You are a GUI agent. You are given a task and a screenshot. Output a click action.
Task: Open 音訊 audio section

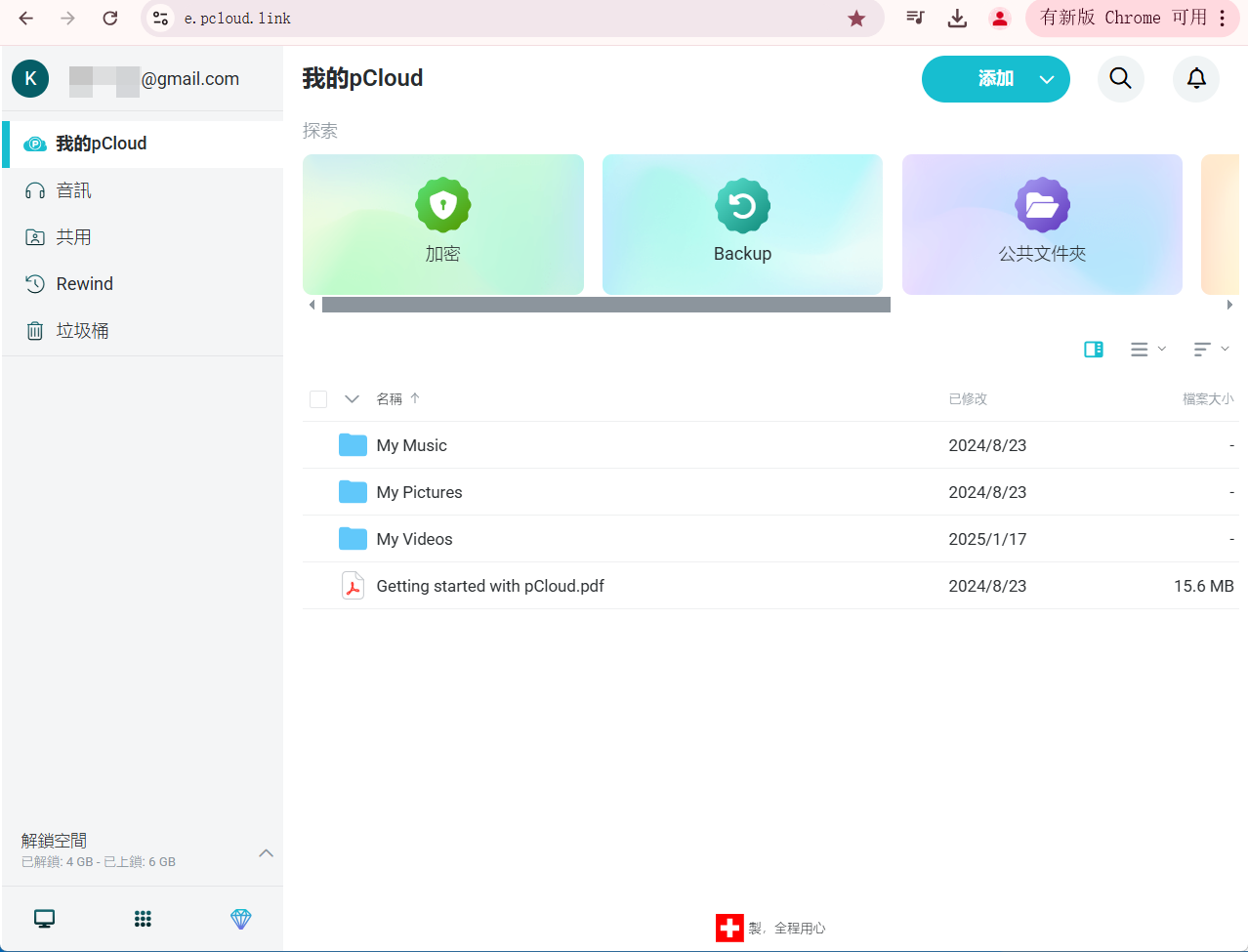pyautogui.click(x=143, y=190)
